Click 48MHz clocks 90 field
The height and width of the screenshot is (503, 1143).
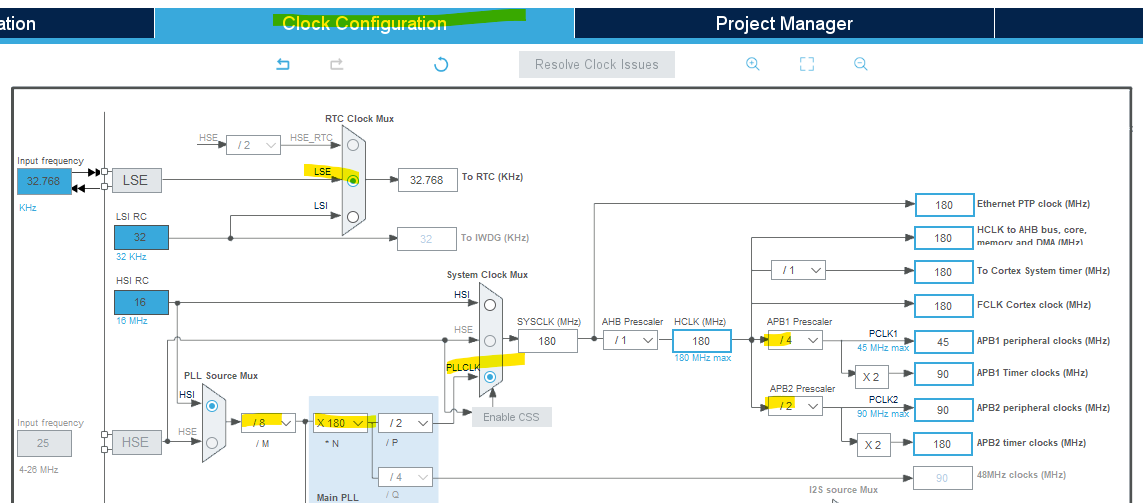(x=943, y=478)
